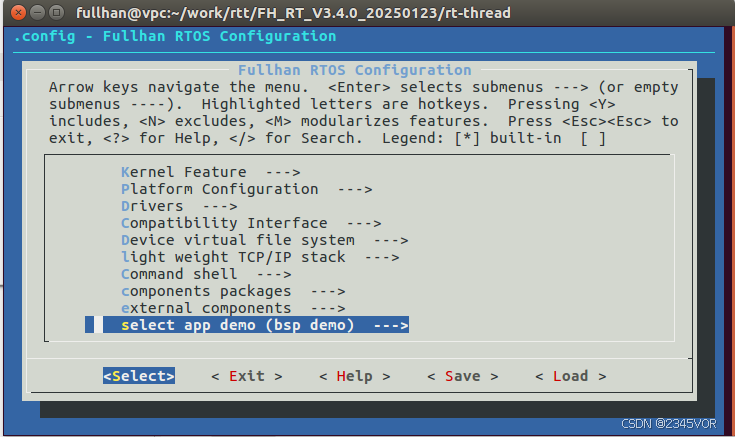Open Device virtual file system submenu
The height and width of the screenshot is (437, 735).
click(x=264, y=240)
